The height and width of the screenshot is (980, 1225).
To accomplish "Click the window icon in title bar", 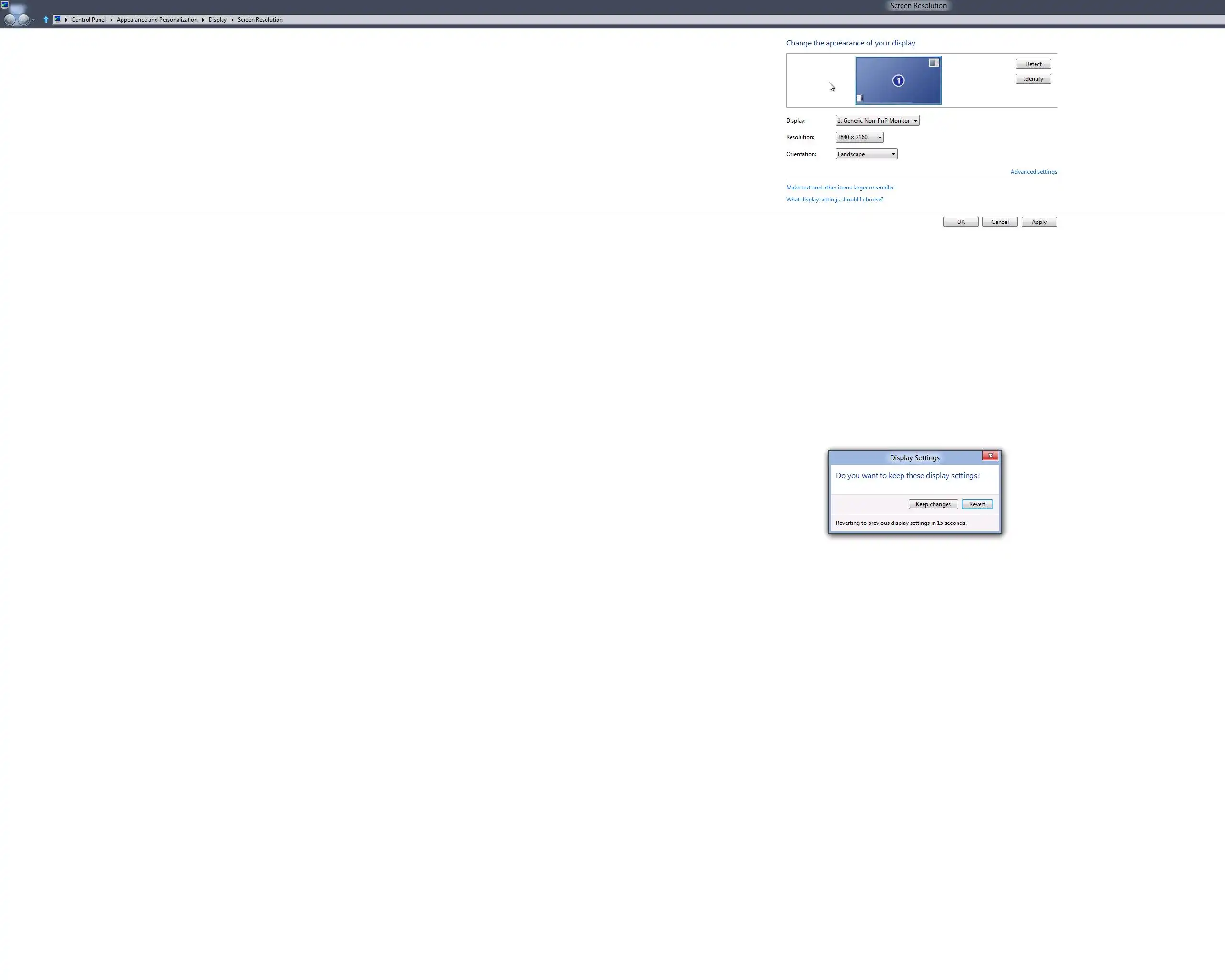I will pos(4,5).
